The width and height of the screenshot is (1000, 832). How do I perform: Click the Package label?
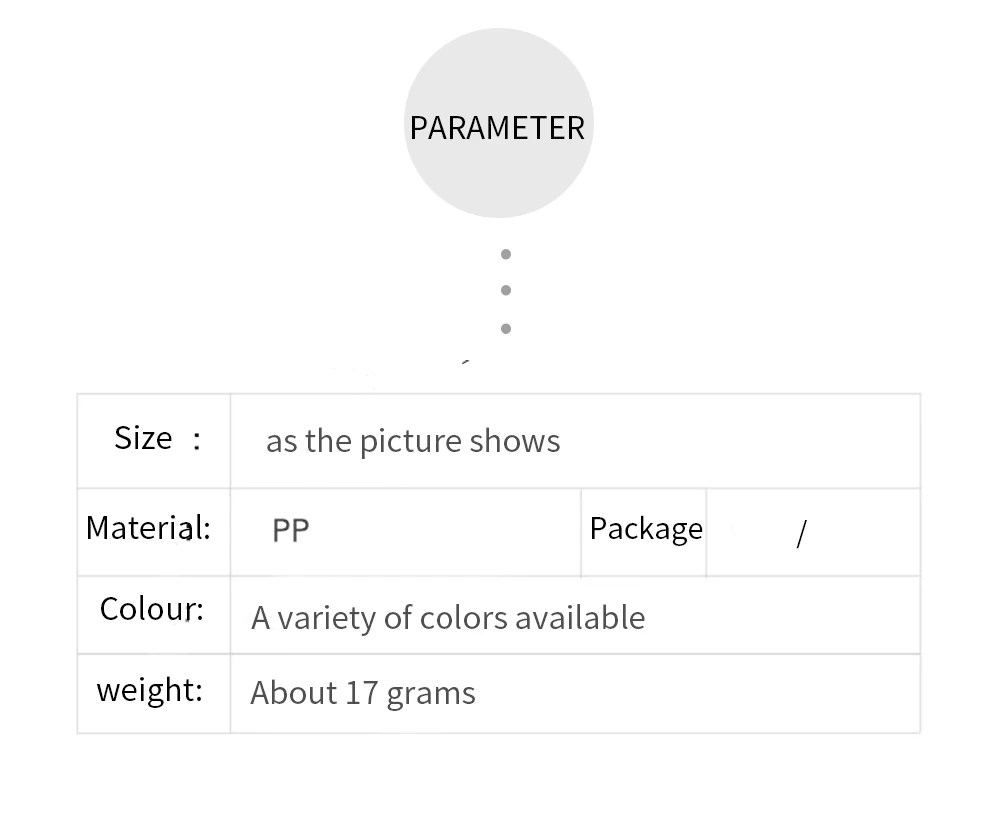pos(646,528)
